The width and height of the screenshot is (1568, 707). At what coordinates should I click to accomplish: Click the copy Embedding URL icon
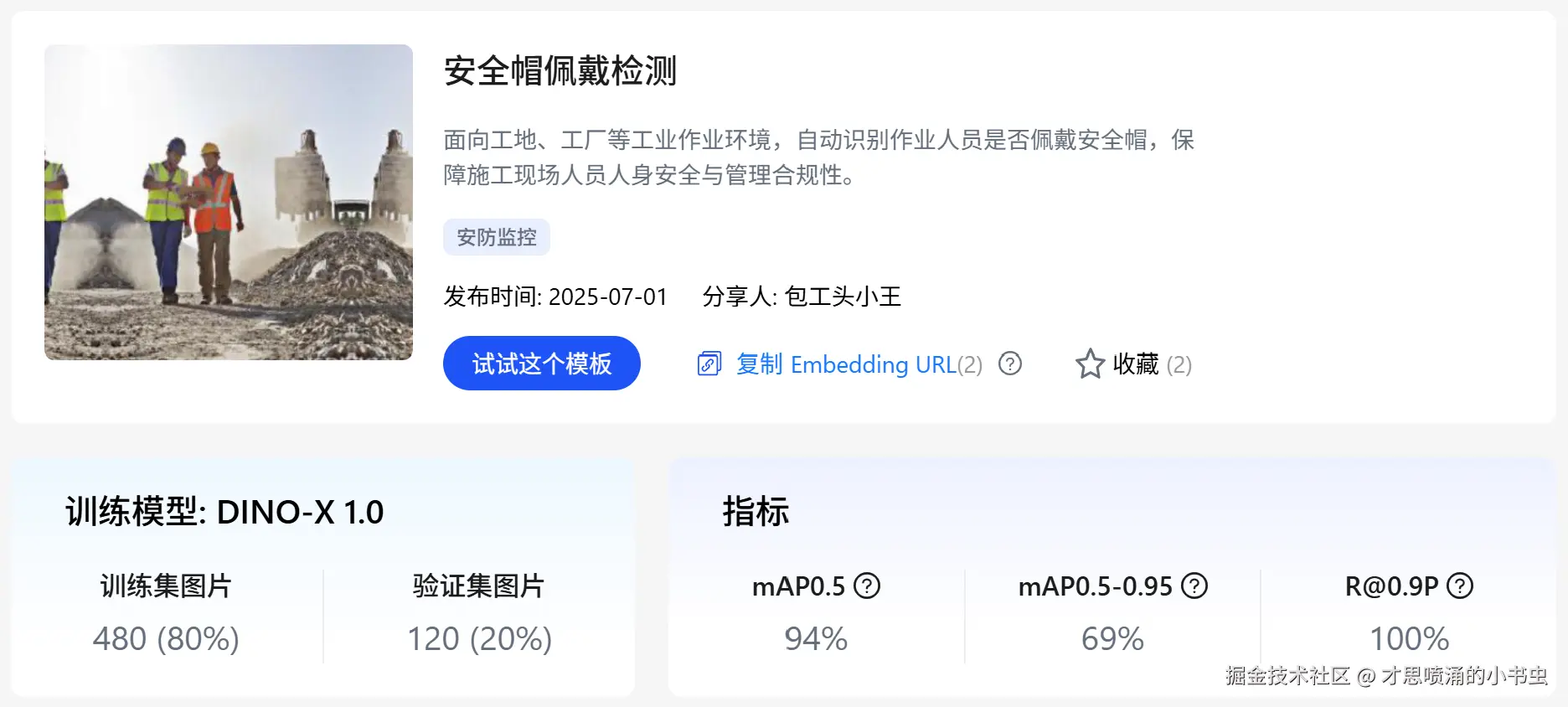pos(709,364)
